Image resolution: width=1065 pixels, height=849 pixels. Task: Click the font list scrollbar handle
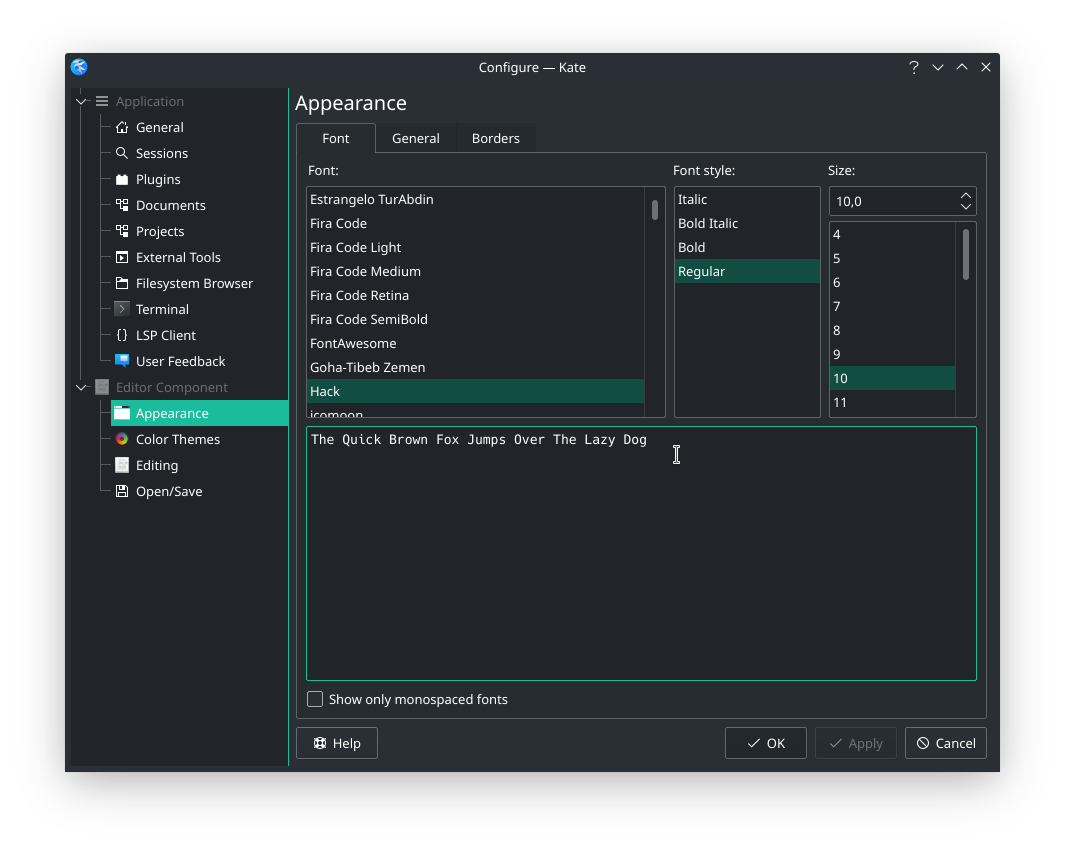[655, 210]
